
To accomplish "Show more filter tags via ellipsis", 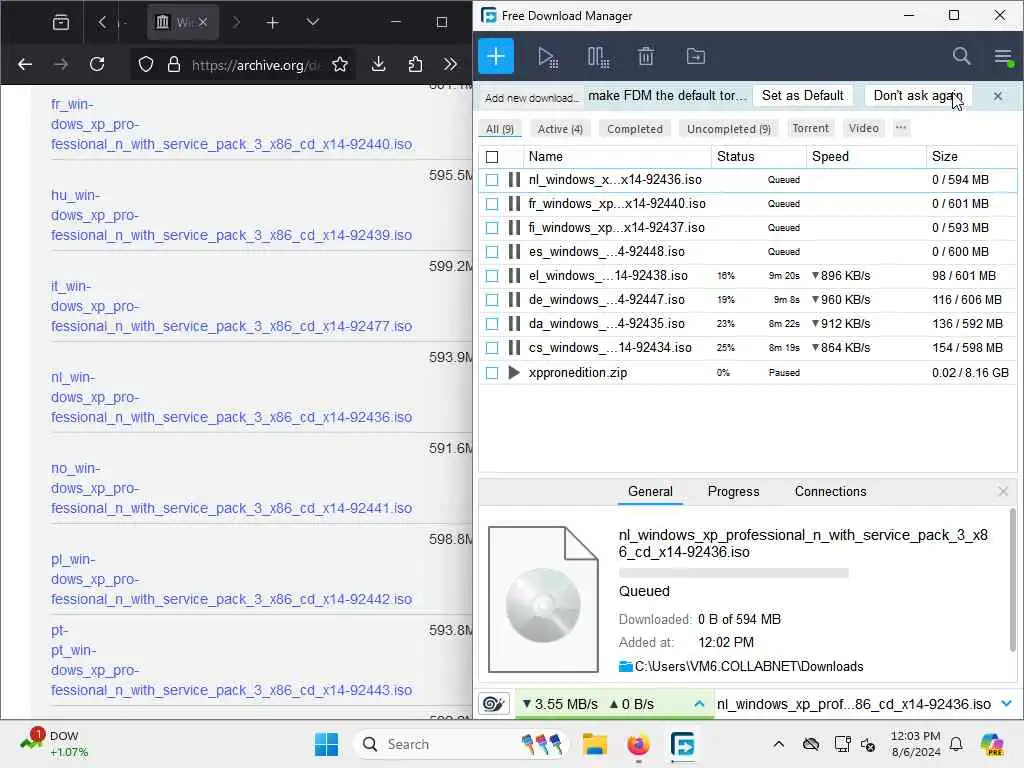I will click(x=901, y=128).
